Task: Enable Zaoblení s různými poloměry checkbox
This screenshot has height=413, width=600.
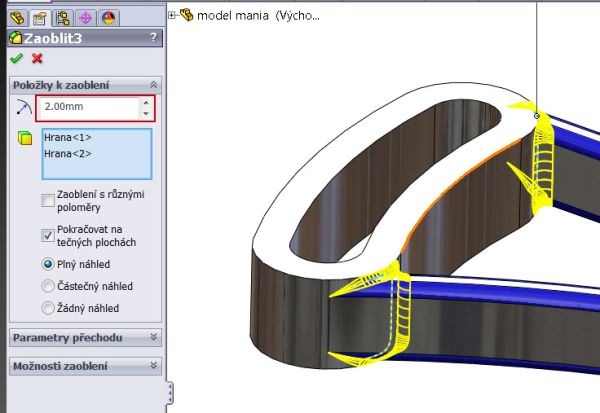Action: click(48, 200)
